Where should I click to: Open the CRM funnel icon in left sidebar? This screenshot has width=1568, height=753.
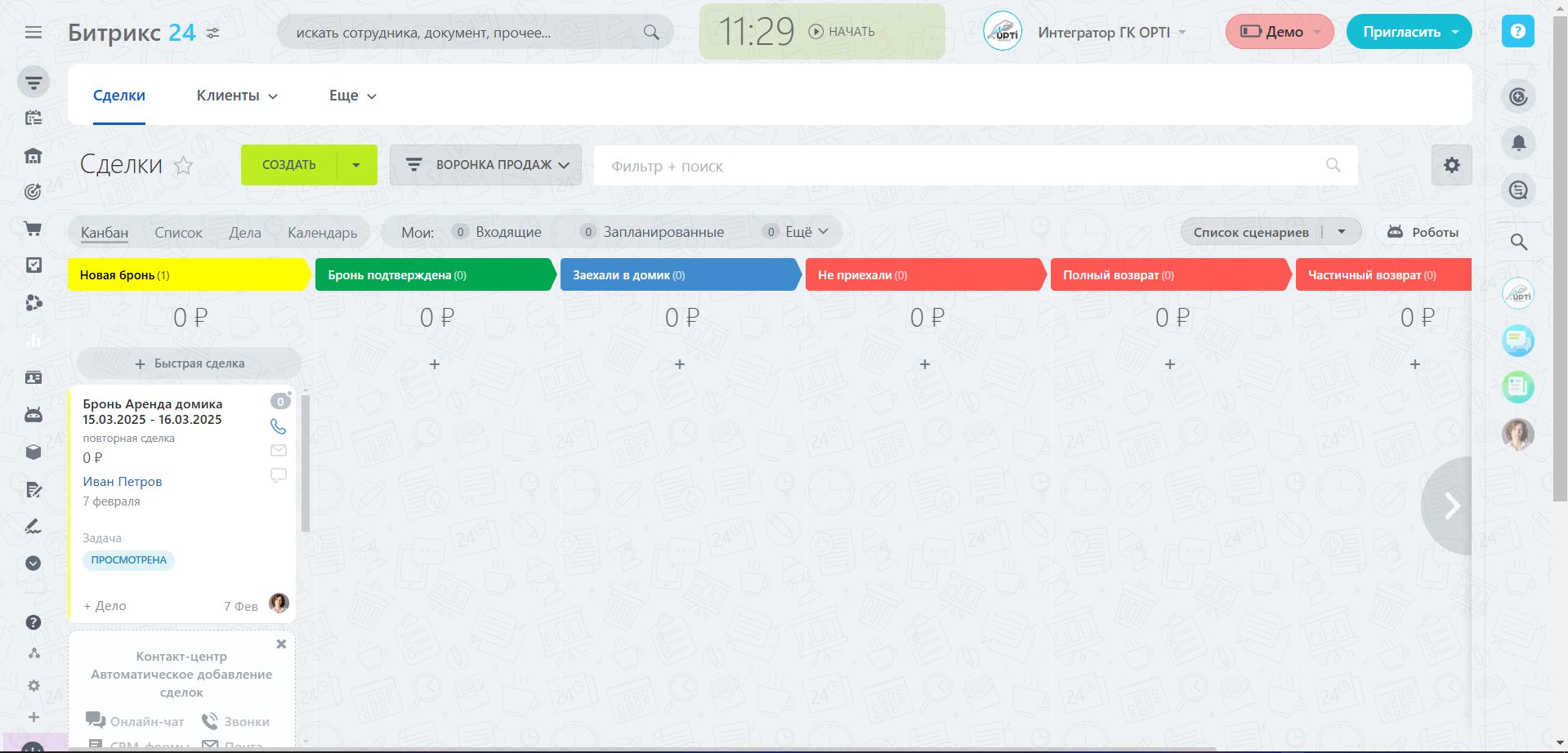[34, 82]
